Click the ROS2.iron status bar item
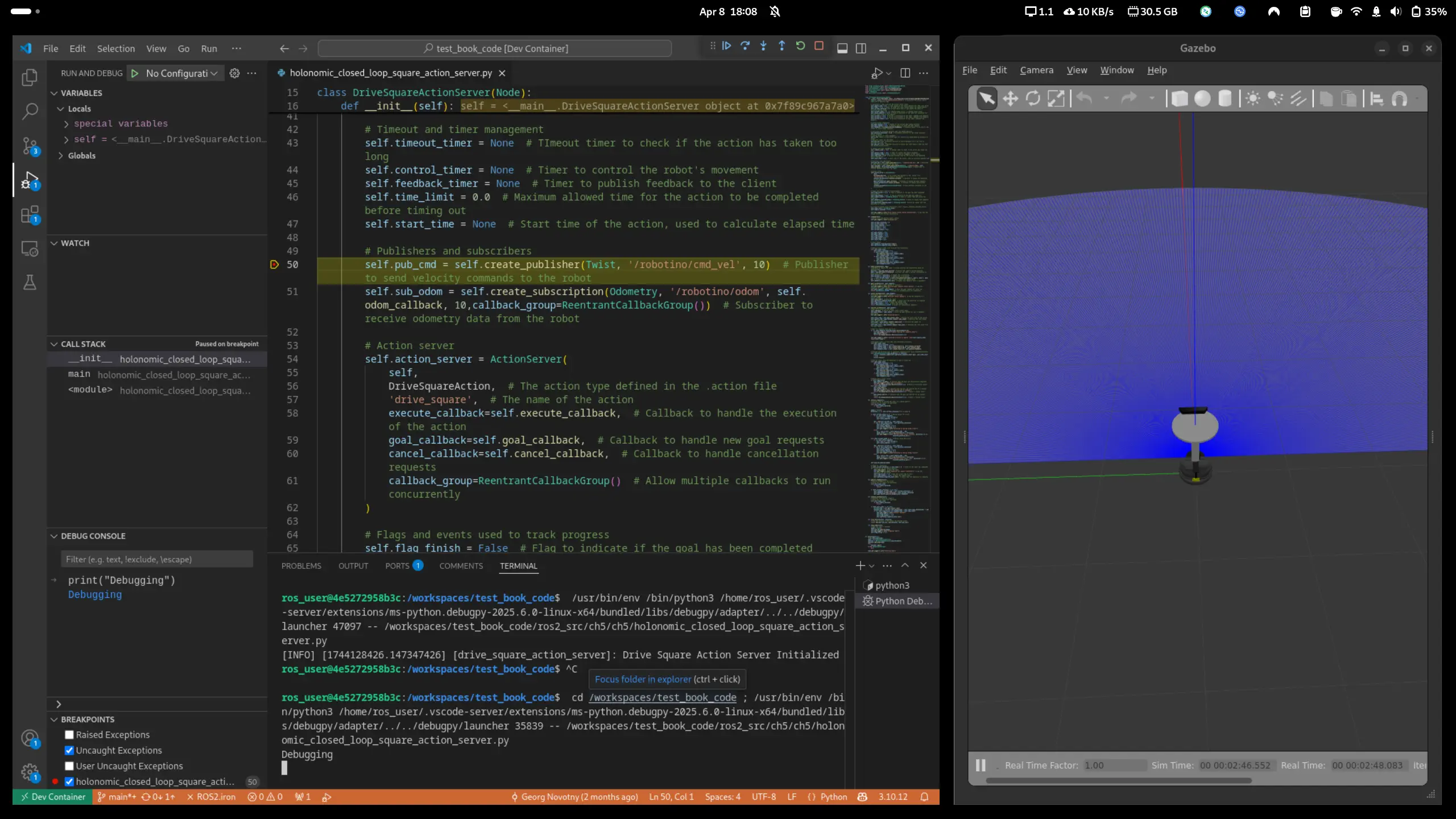1456x819 pixels. [212, 797]
